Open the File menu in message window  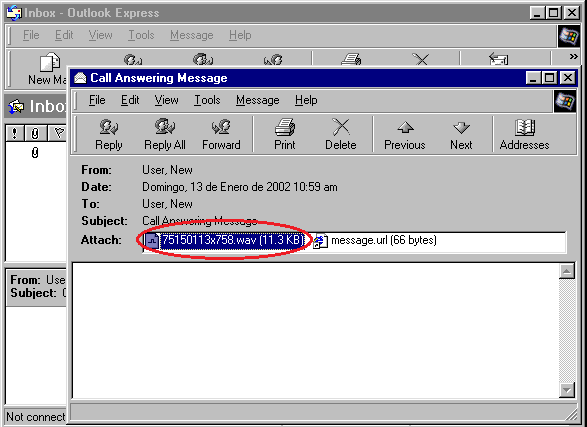click(x=97, y=100)
